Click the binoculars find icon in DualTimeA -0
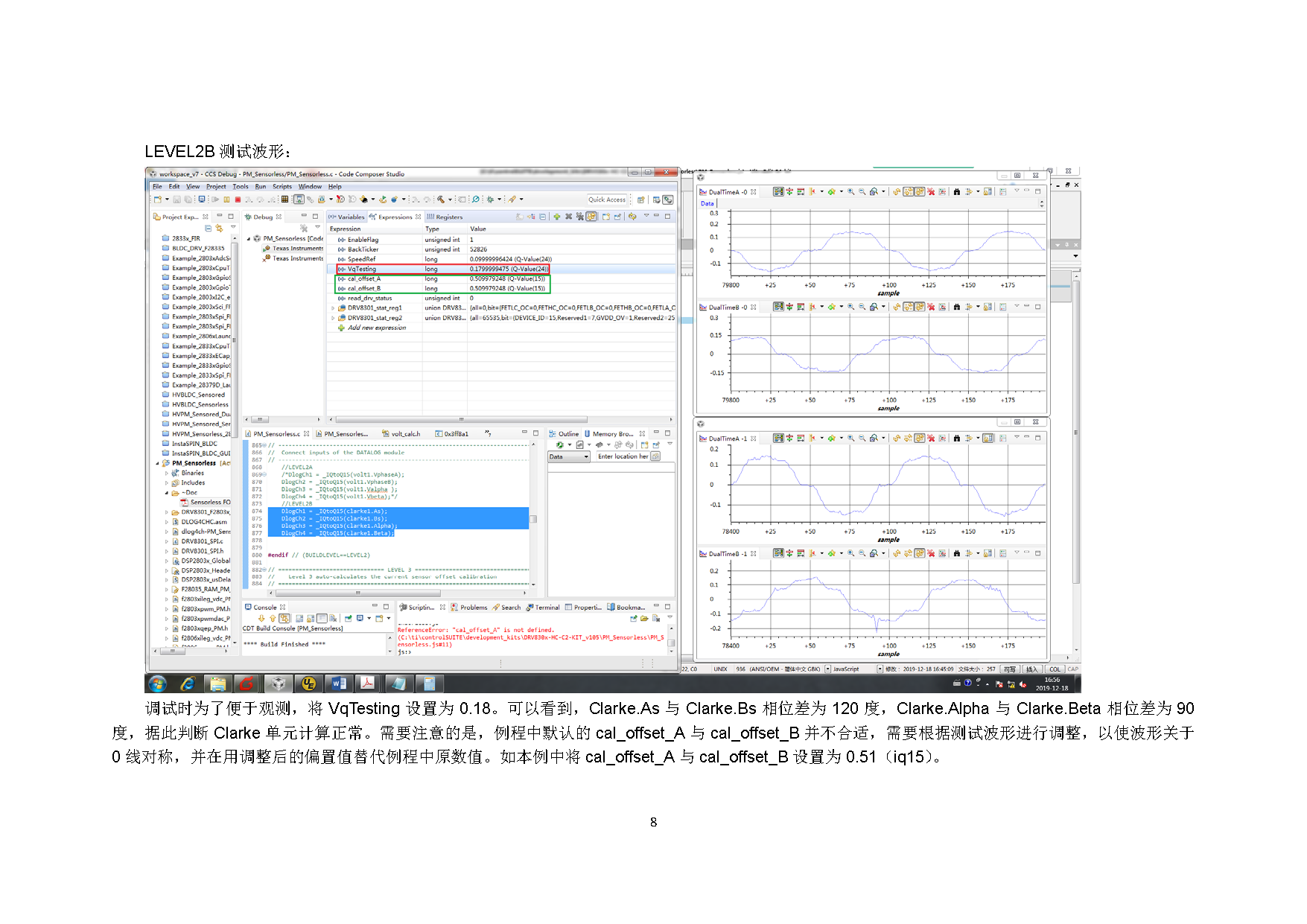1307x924 pixels. [957, 192]
